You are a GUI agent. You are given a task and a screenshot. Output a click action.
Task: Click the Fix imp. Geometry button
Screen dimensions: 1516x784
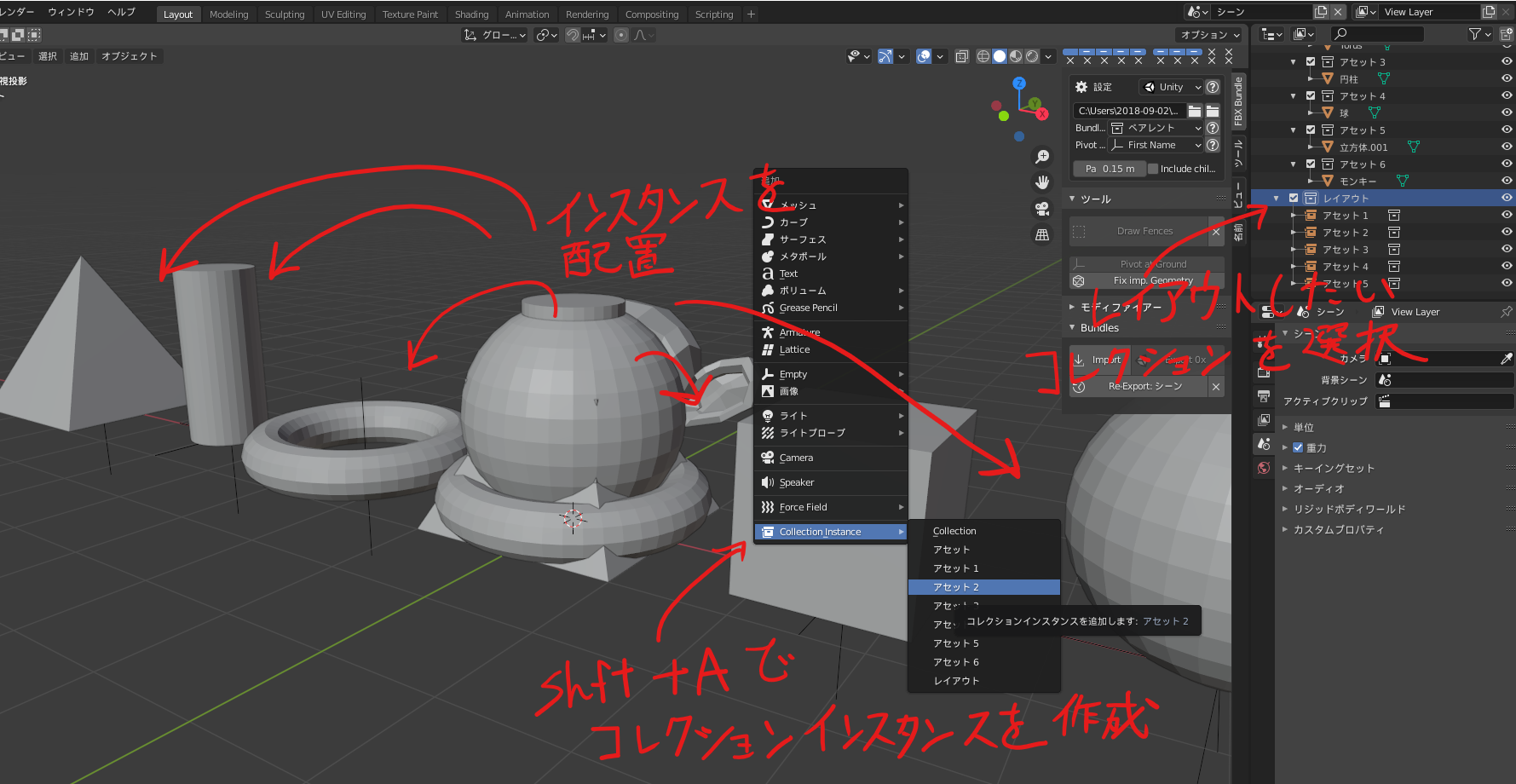click(1152, 280)
